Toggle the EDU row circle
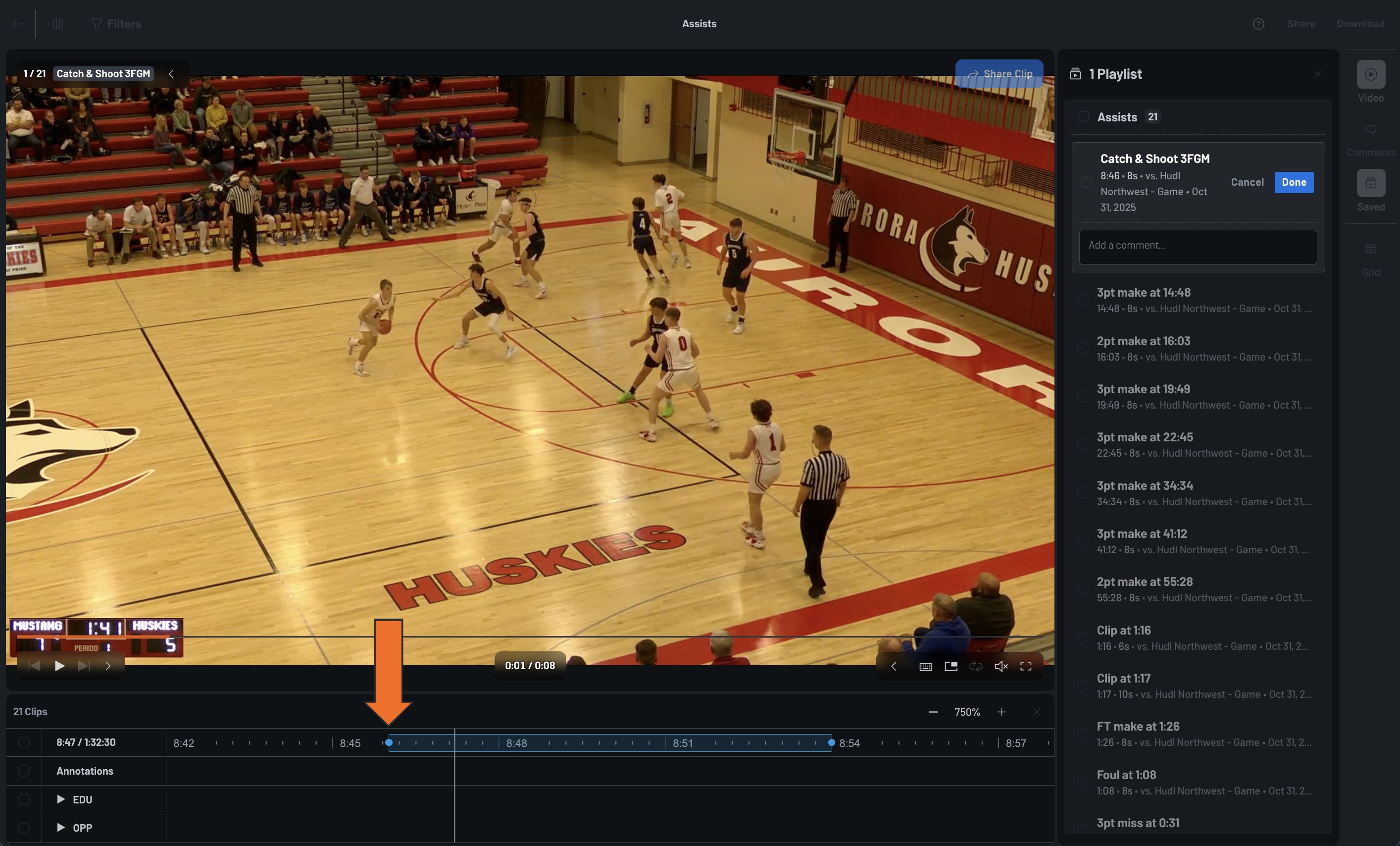 (24, 799)
